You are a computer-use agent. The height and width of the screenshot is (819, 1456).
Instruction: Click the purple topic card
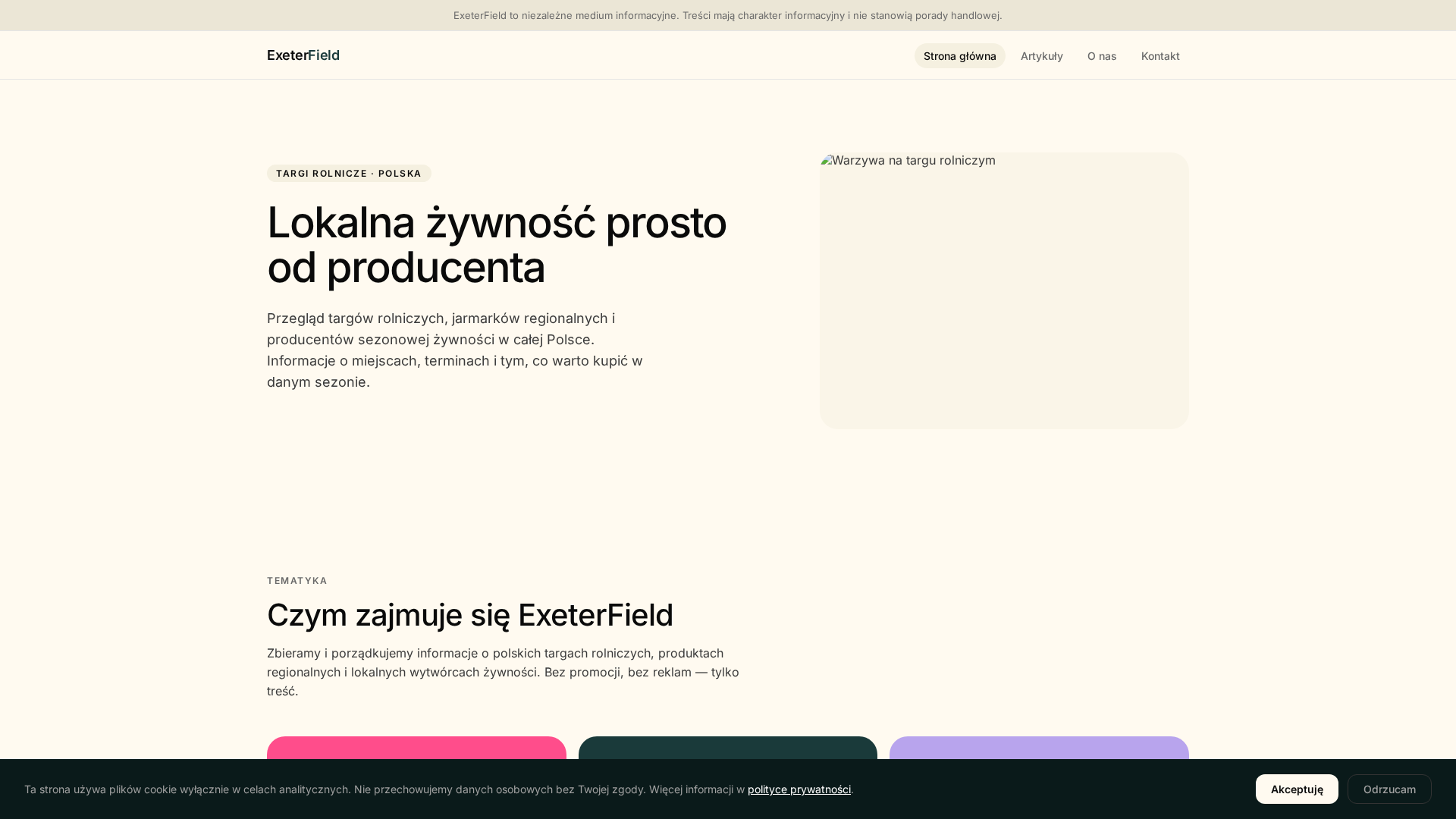pos(1039,748)
